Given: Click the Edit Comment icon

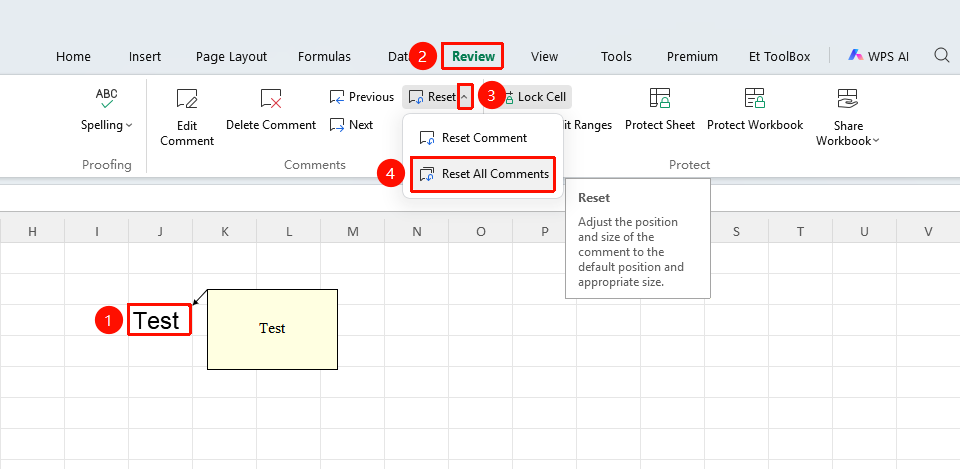Looking at the screenshot, I should click(x=187, y=98).
